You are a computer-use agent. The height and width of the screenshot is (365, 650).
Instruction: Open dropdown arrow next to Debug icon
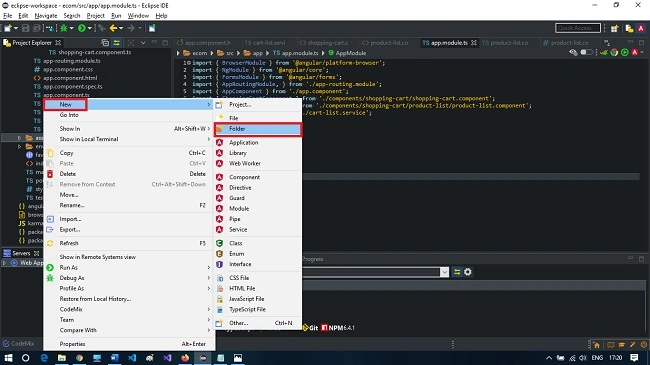(x=72, y=28)
